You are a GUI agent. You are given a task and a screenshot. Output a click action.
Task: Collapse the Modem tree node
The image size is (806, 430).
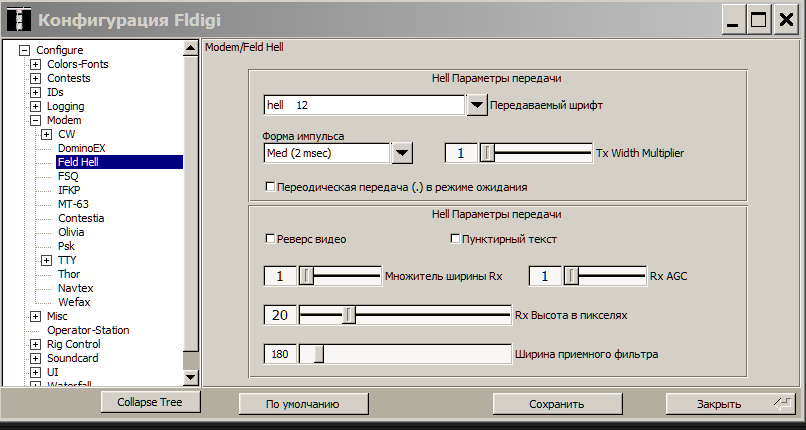click(35, 120)
